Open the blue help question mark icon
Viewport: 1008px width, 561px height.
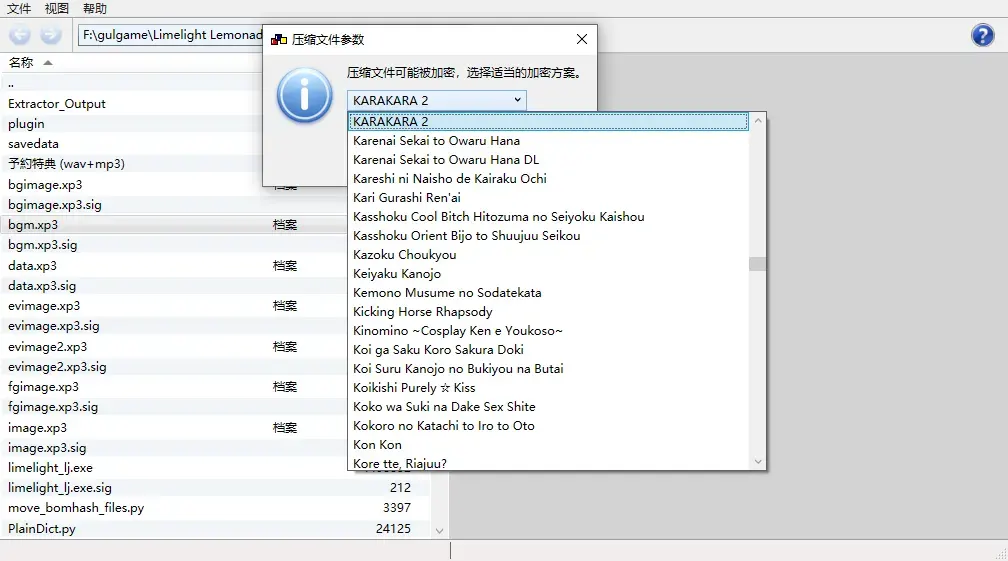(x=982, y=35)
